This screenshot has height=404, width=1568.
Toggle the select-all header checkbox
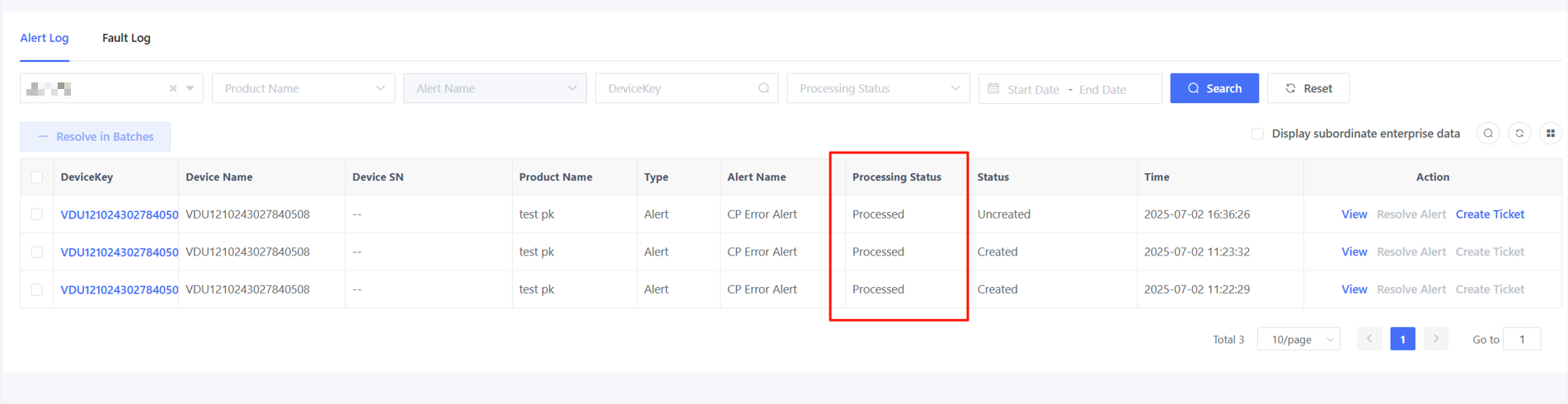37,177
